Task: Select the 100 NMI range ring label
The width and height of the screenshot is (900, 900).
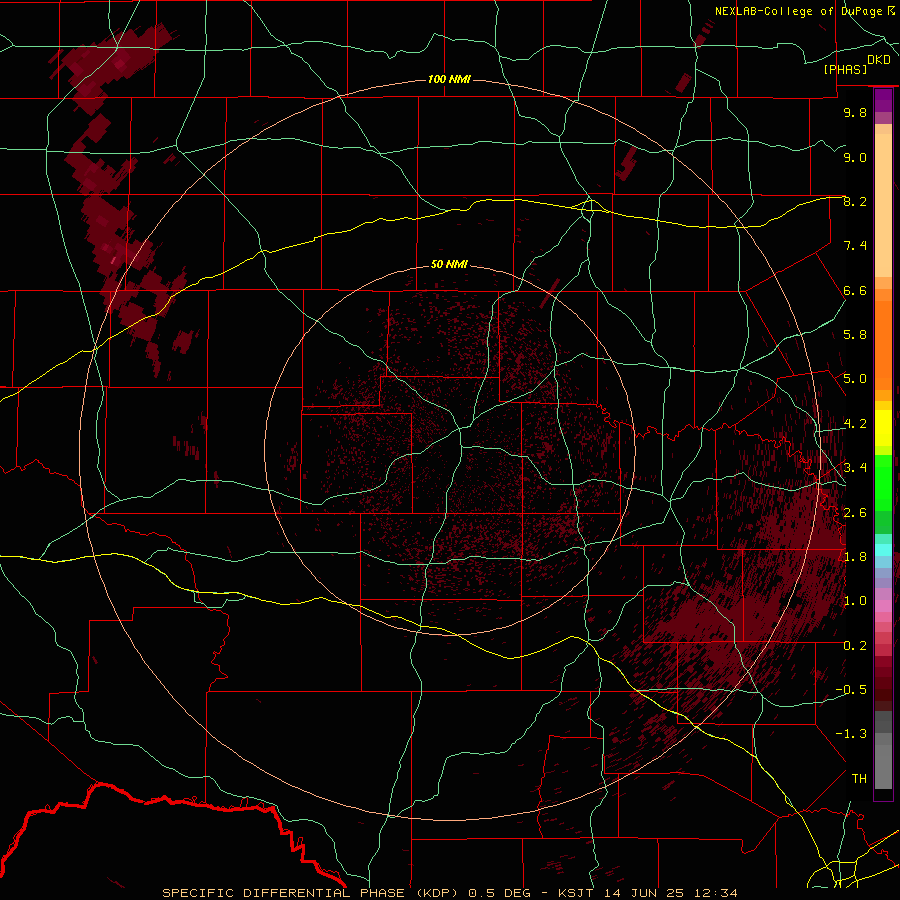Action: click(449, 79)
